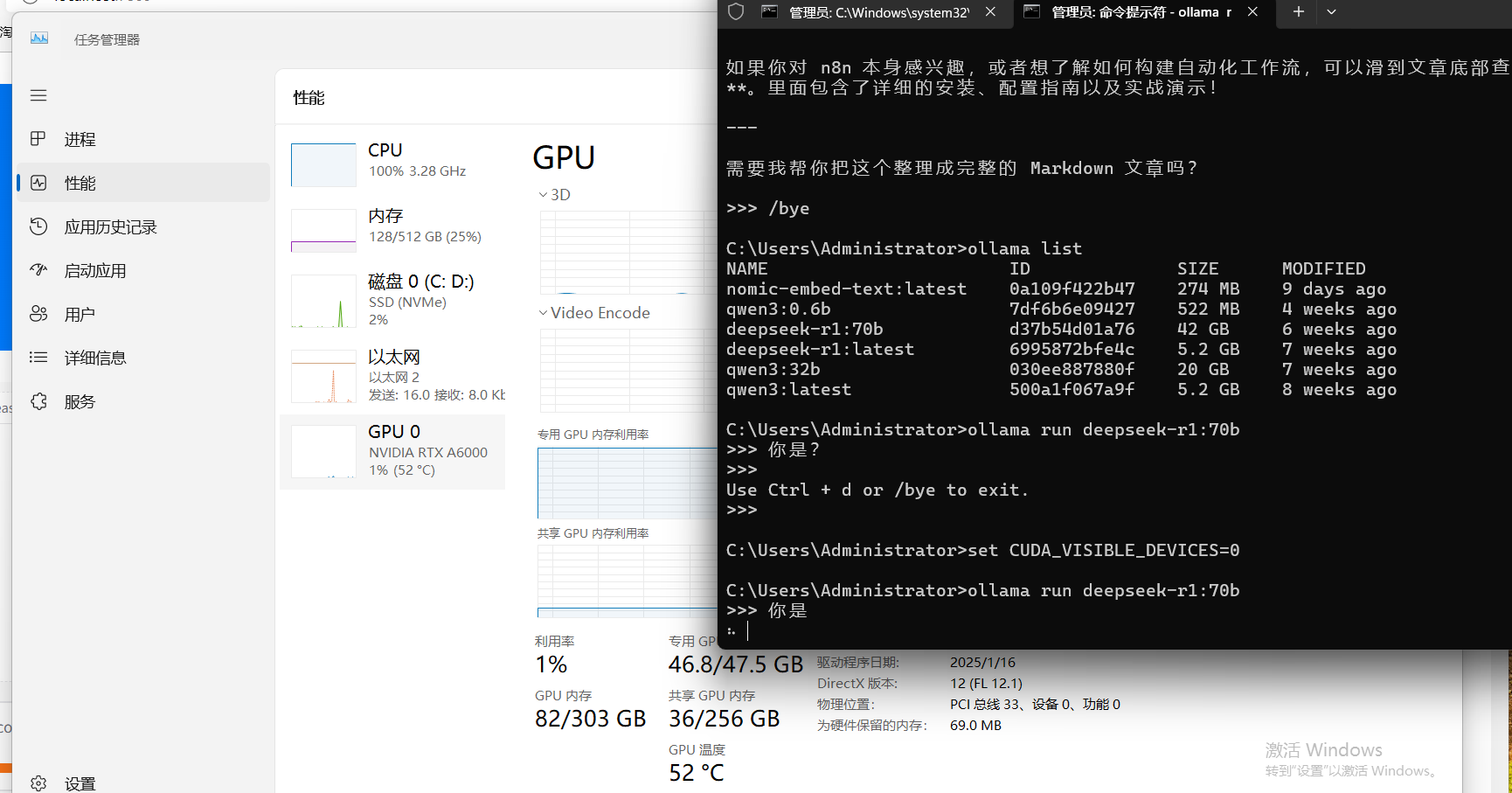Click the 52 °C GPU temperature value
The height and width of the screenshot is (793, 1512).
(x=697, y=773)
